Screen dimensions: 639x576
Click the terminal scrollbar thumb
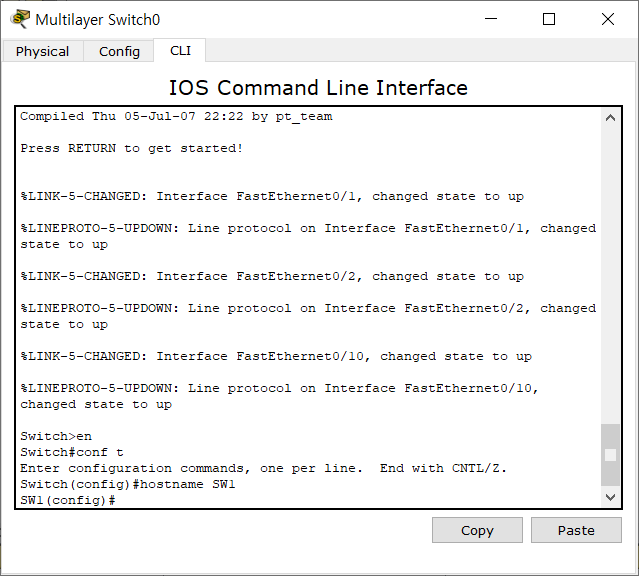point(610,455)
